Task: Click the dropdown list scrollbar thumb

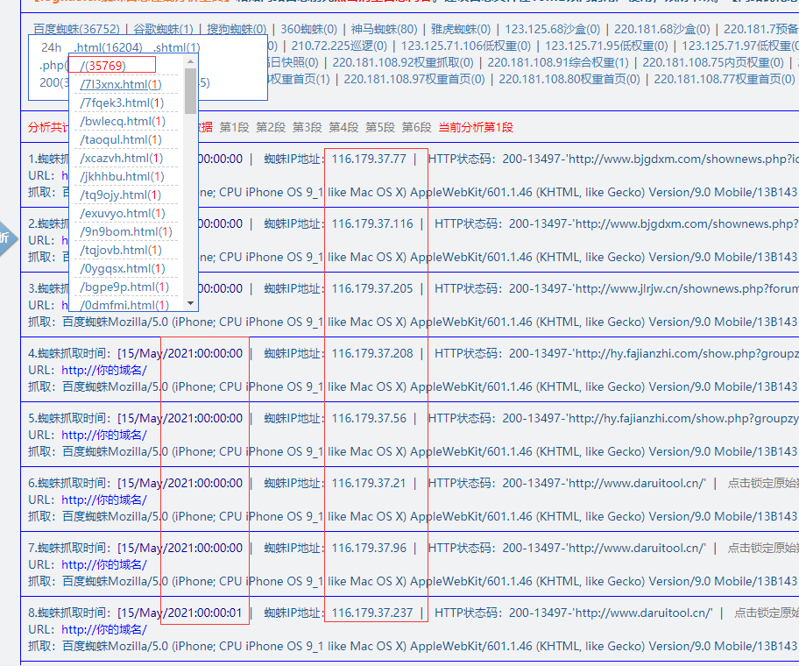Action: click(191, 91)
